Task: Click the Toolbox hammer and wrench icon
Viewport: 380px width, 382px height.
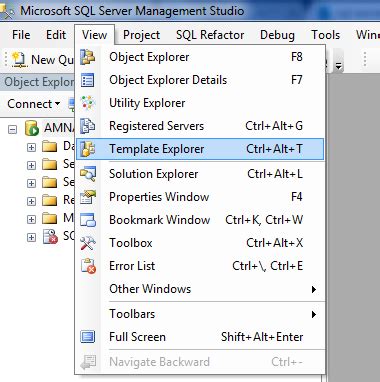Action: 88,243
